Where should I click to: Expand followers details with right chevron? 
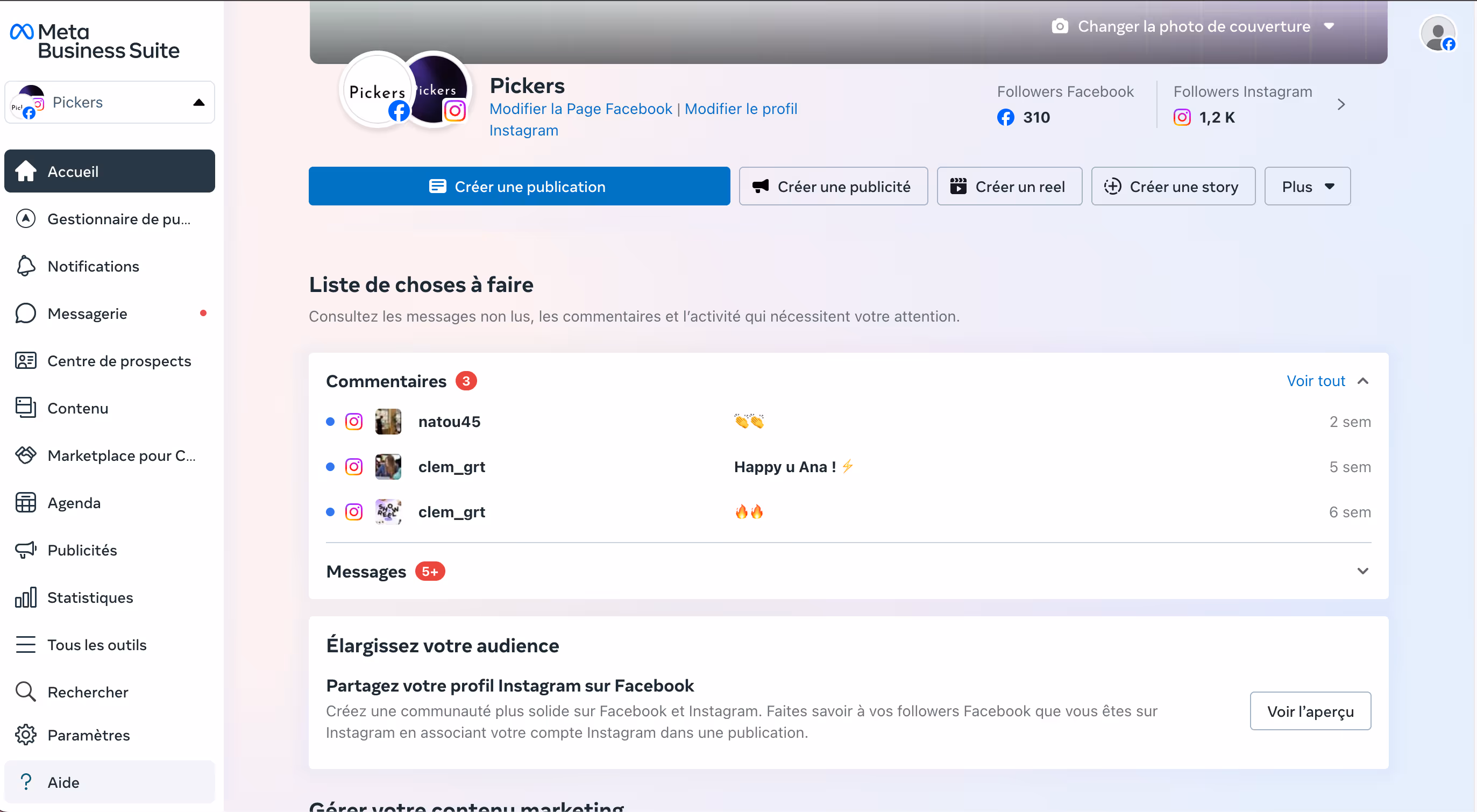tap(1340, 104)
